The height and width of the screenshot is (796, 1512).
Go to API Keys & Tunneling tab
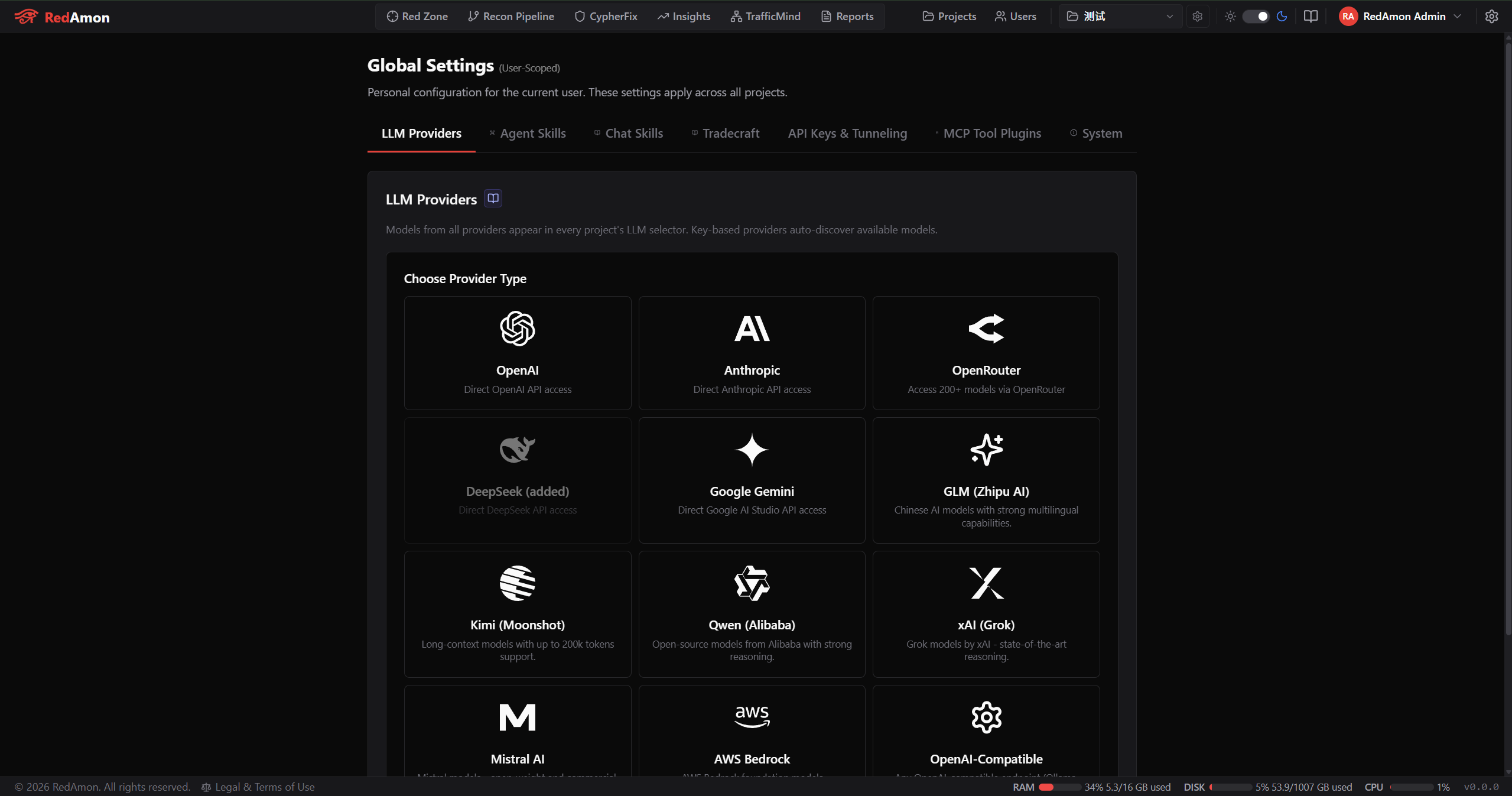point(847,134)
